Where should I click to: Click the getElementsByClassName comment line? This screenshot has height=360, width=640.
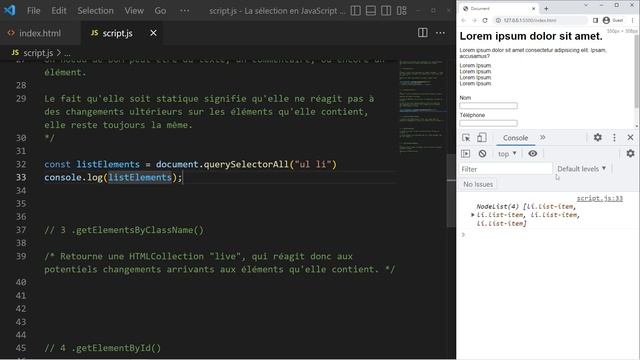124,230
